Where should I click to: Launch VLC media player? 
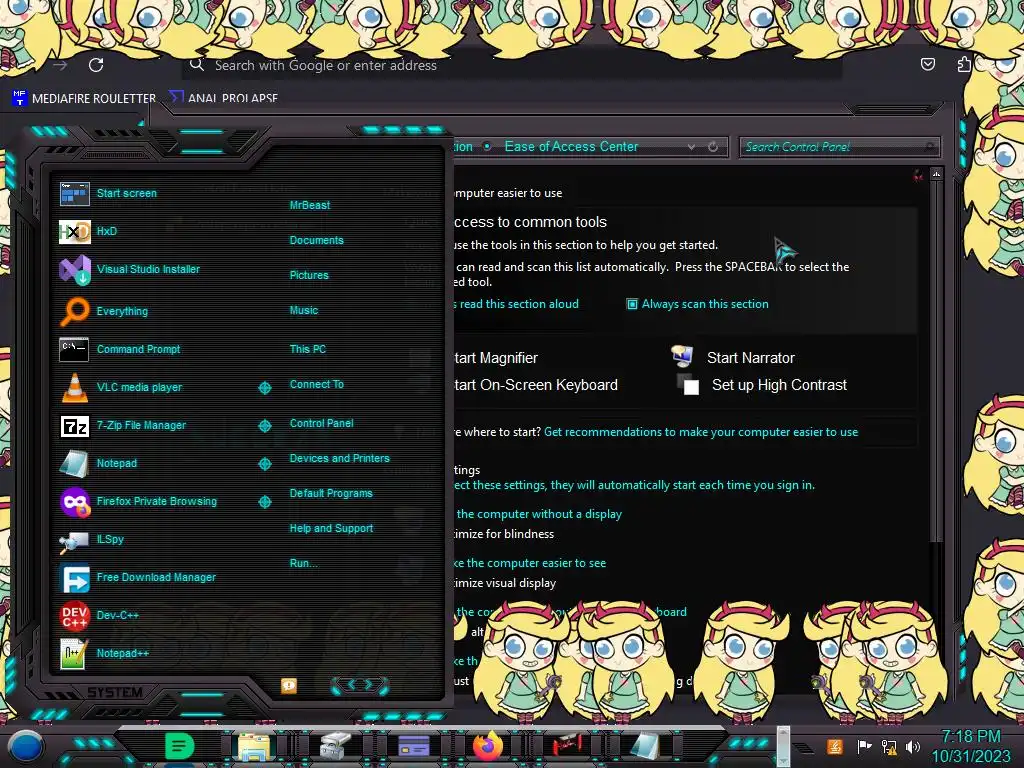[x=121, y=387]
